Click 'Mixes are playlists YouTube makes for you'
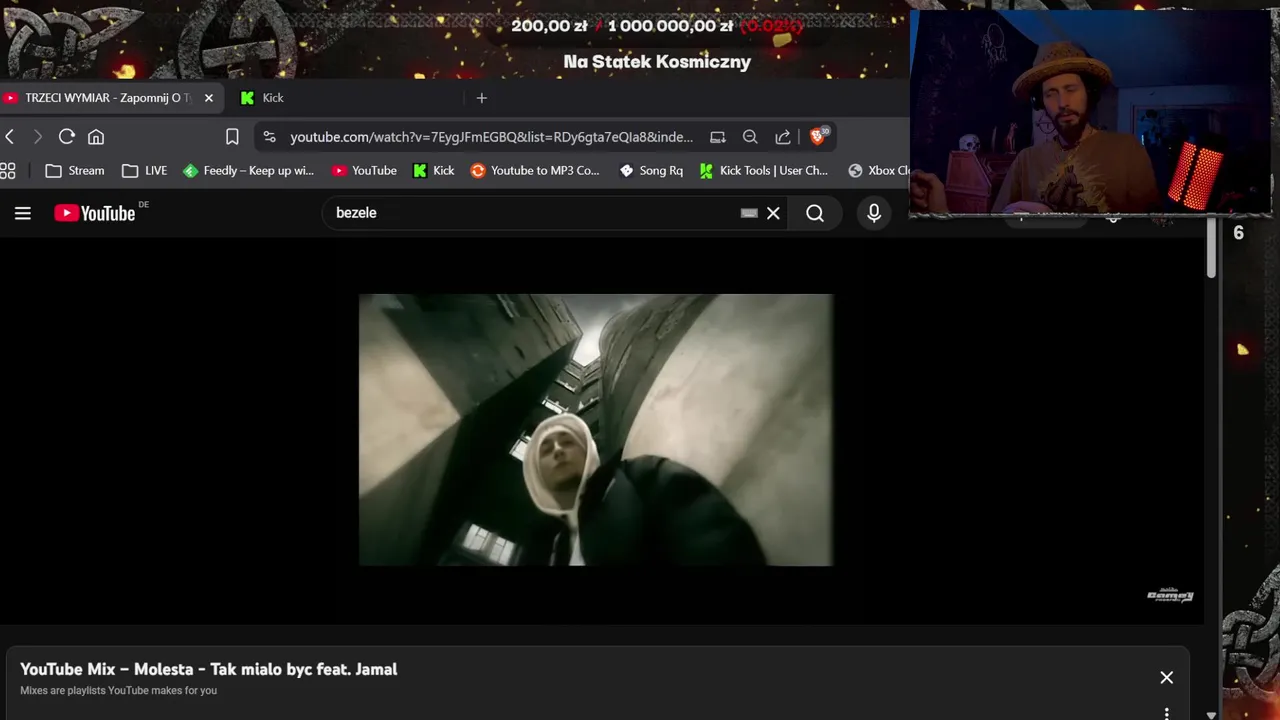The image size is (1280, 720). point(118,691)
